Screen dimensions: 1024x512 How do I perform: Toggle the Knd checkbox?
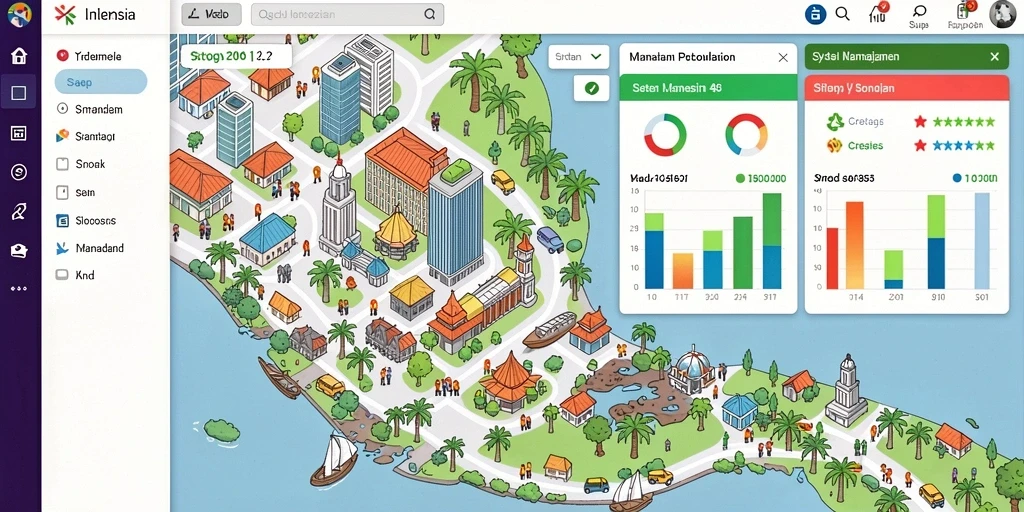click(x=63, y=275)
